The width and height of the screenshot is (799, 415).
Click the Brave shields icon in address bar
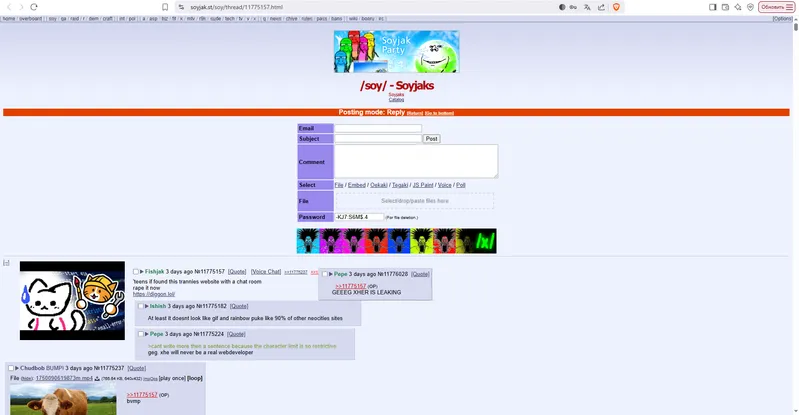[616, 6]
